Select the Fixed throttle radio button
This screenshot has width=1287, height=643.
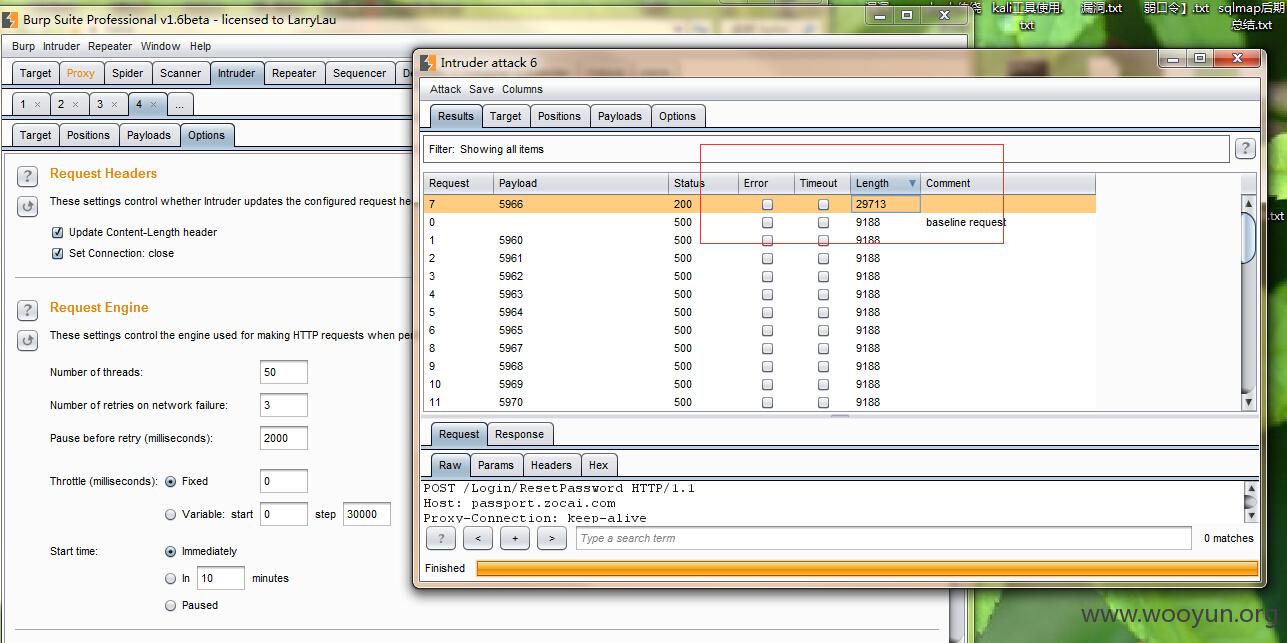tap(170, 481)
